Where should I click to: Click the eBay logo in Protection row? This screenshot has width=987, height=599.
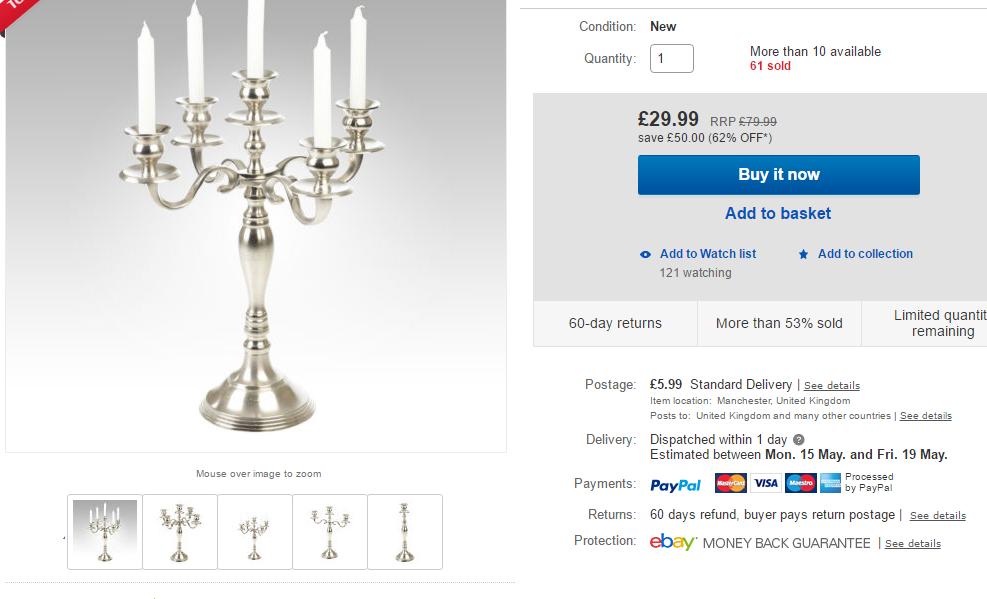[x=673, y=542]
